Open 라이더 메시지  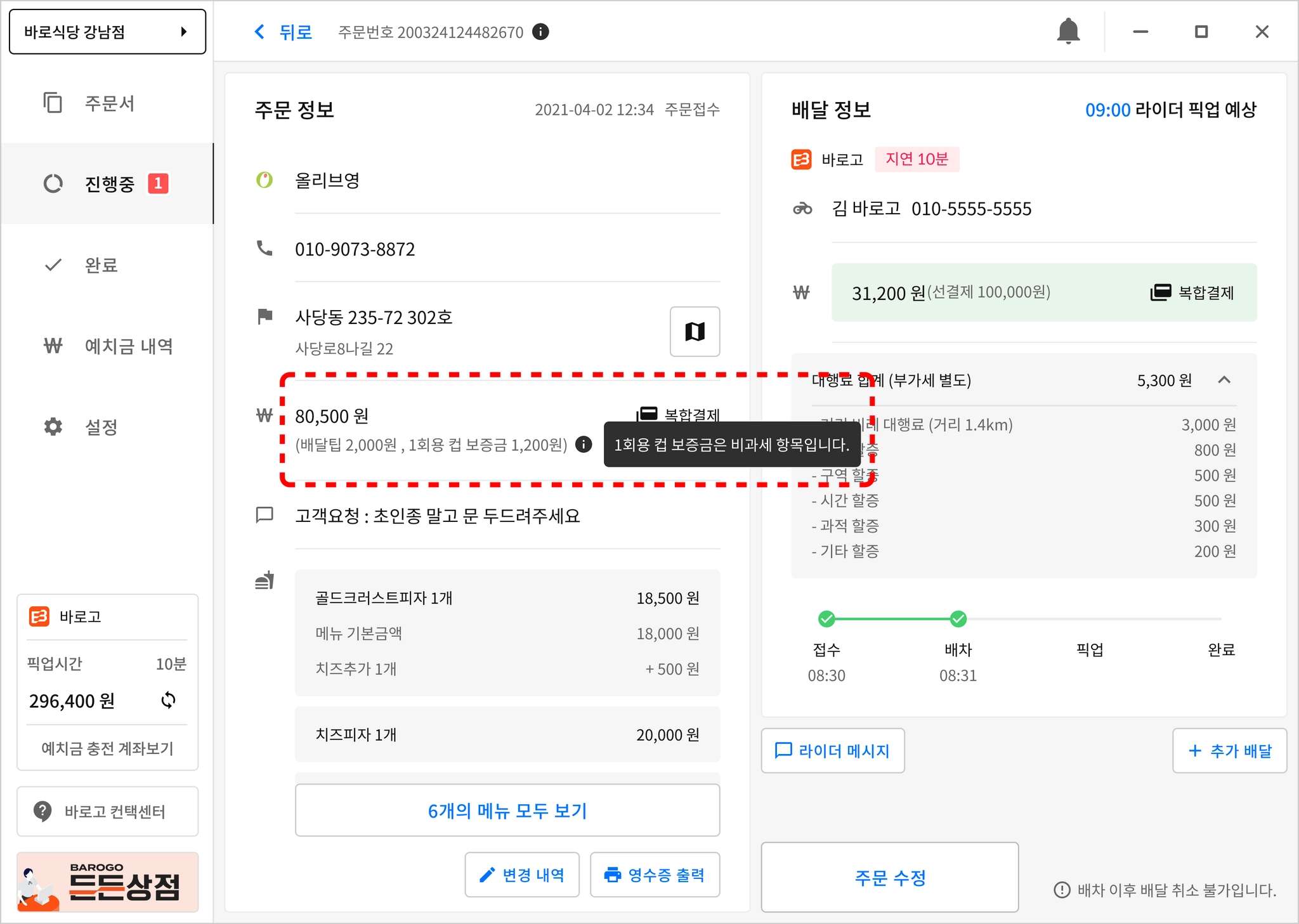coord(832,751)
